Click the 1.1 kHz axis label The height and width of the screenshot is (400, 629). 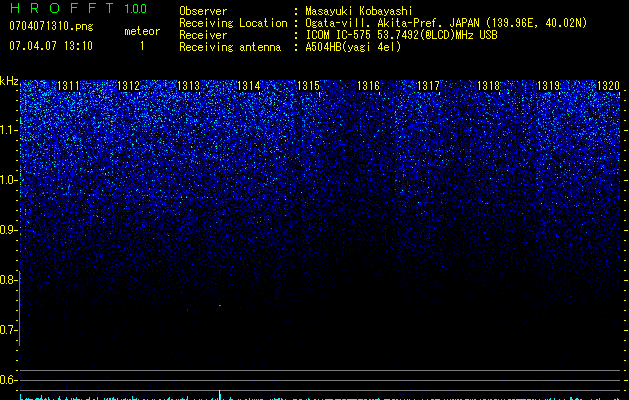point(9,130)
